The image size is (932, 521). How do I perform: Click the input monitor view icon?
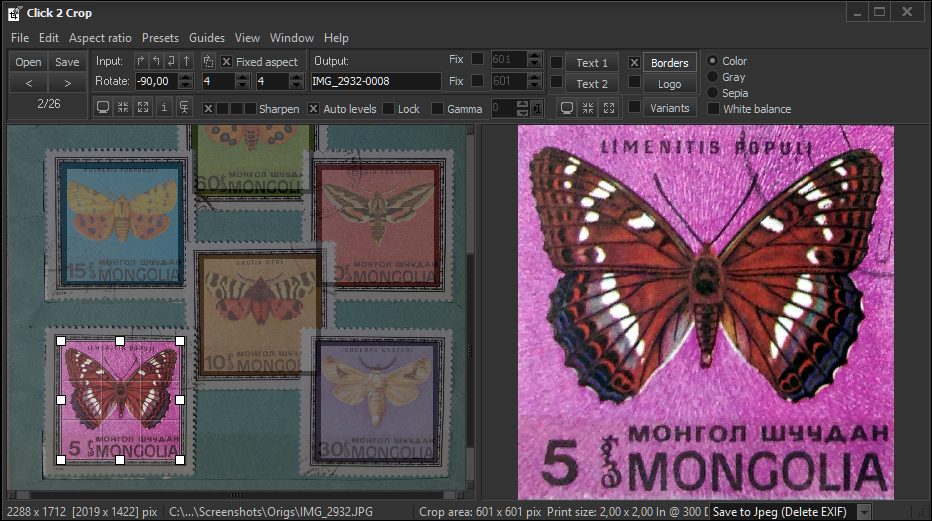tap(103, 108)
